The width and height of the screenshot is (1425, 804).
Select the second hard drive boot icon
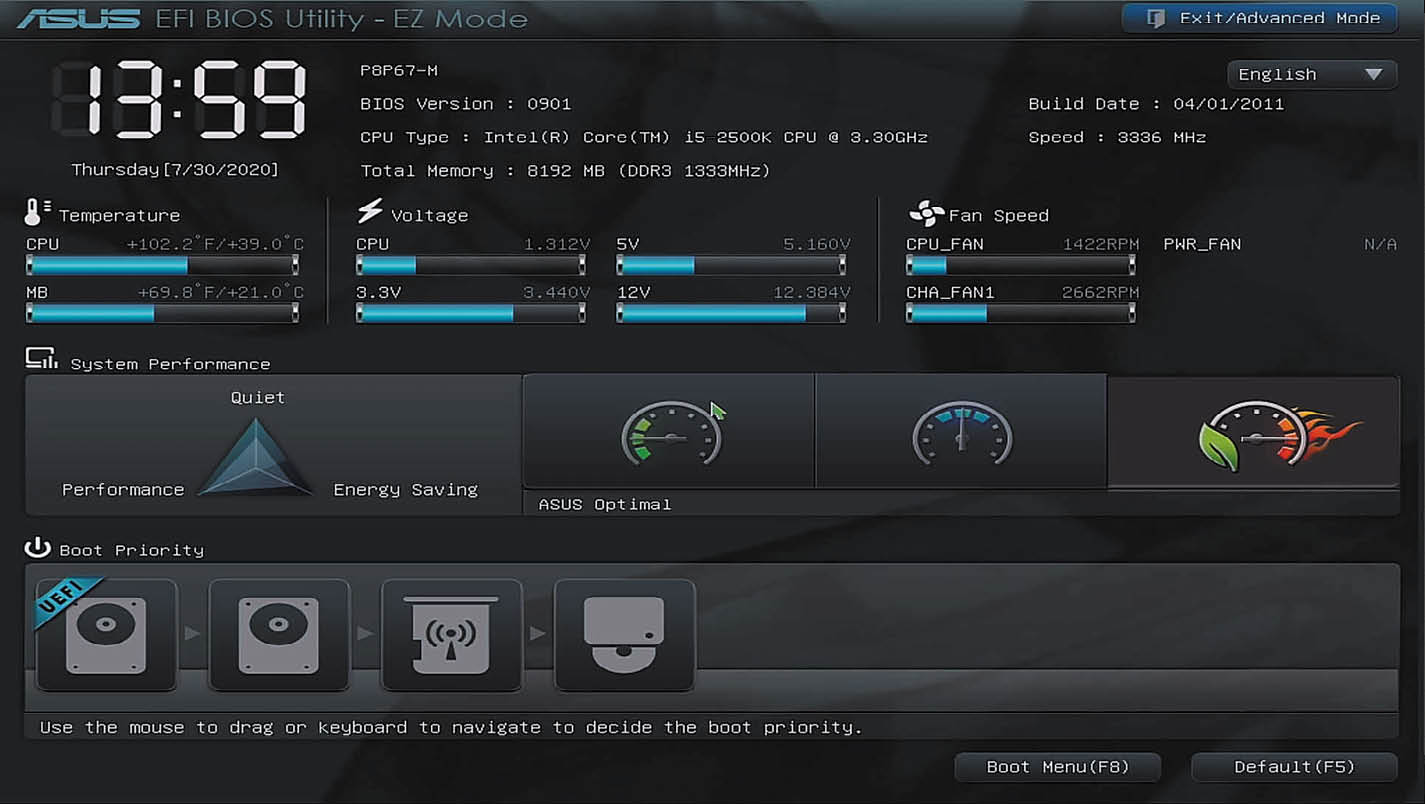click(279, 634)
